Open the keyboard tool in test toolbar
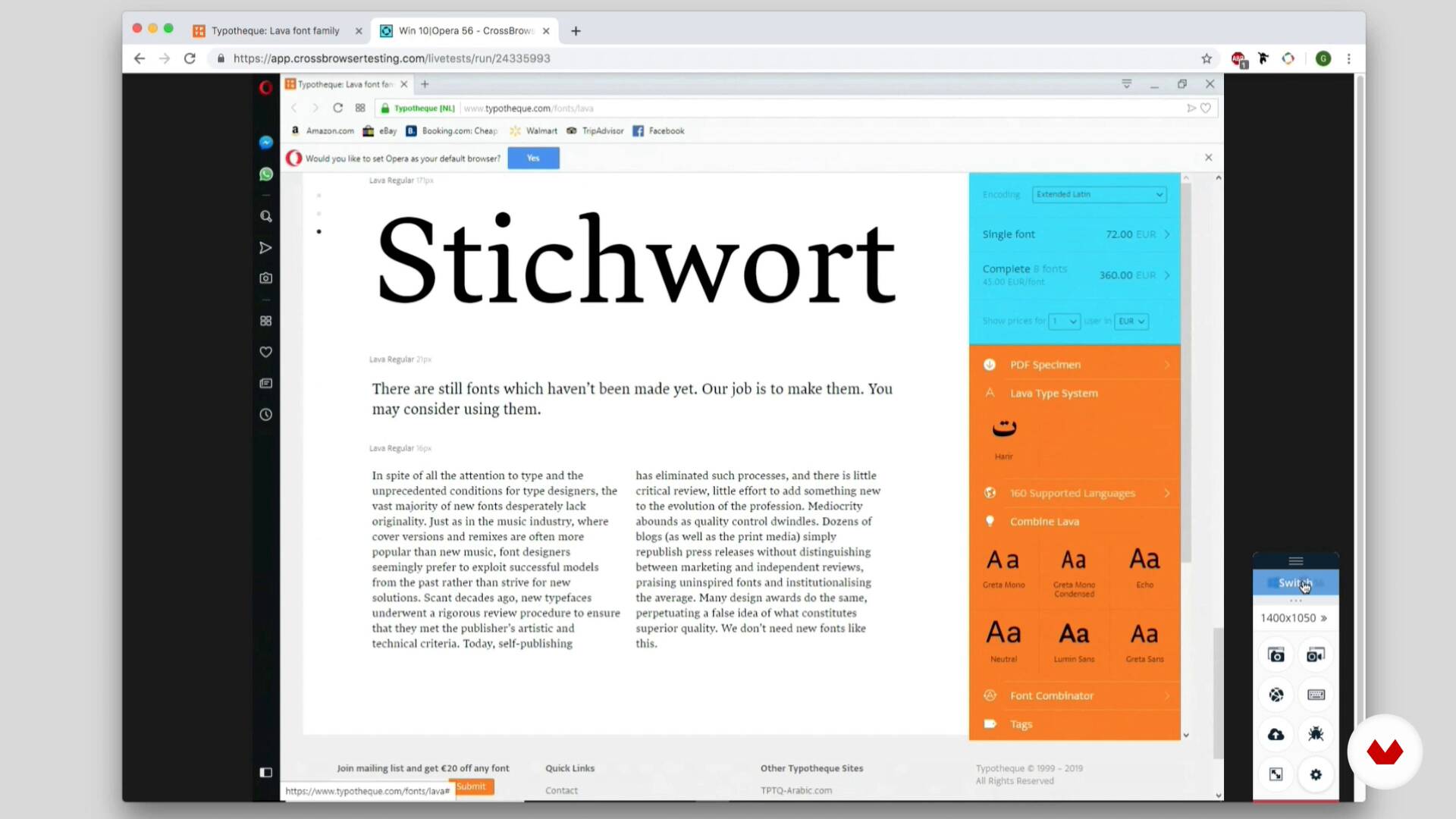 pyautogui.click(x=1316, y=695)
